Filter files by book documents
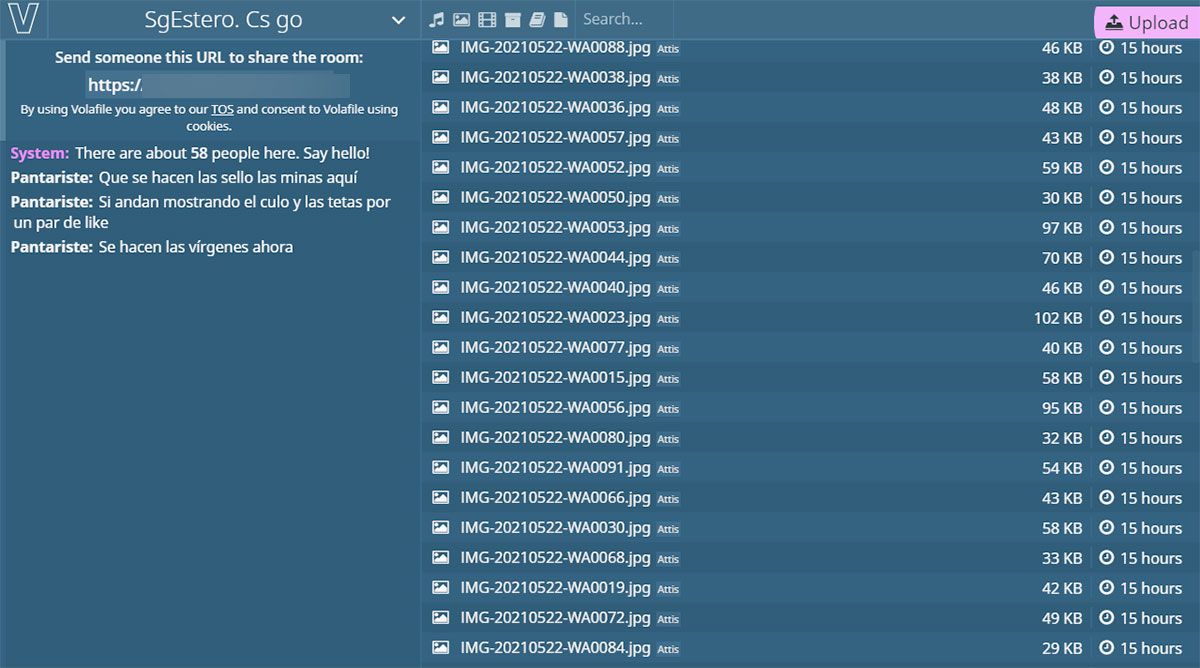Screen dimensions: 1200x668 coord(537,20)
